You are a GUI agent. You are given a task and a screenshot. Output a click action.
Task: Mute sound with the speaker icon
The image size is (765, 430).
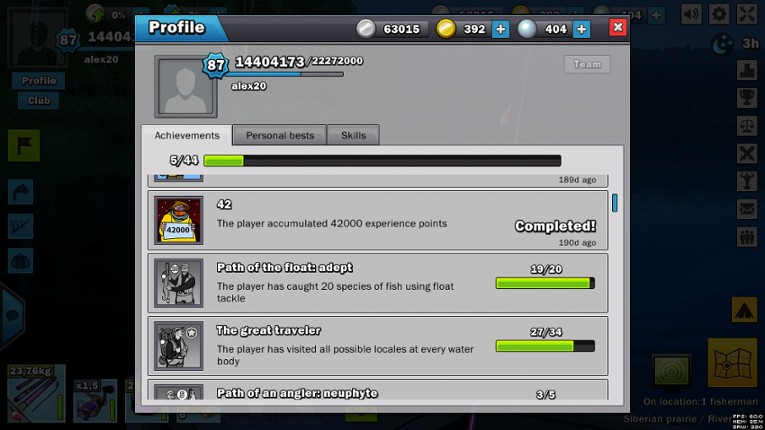[691, 14]
